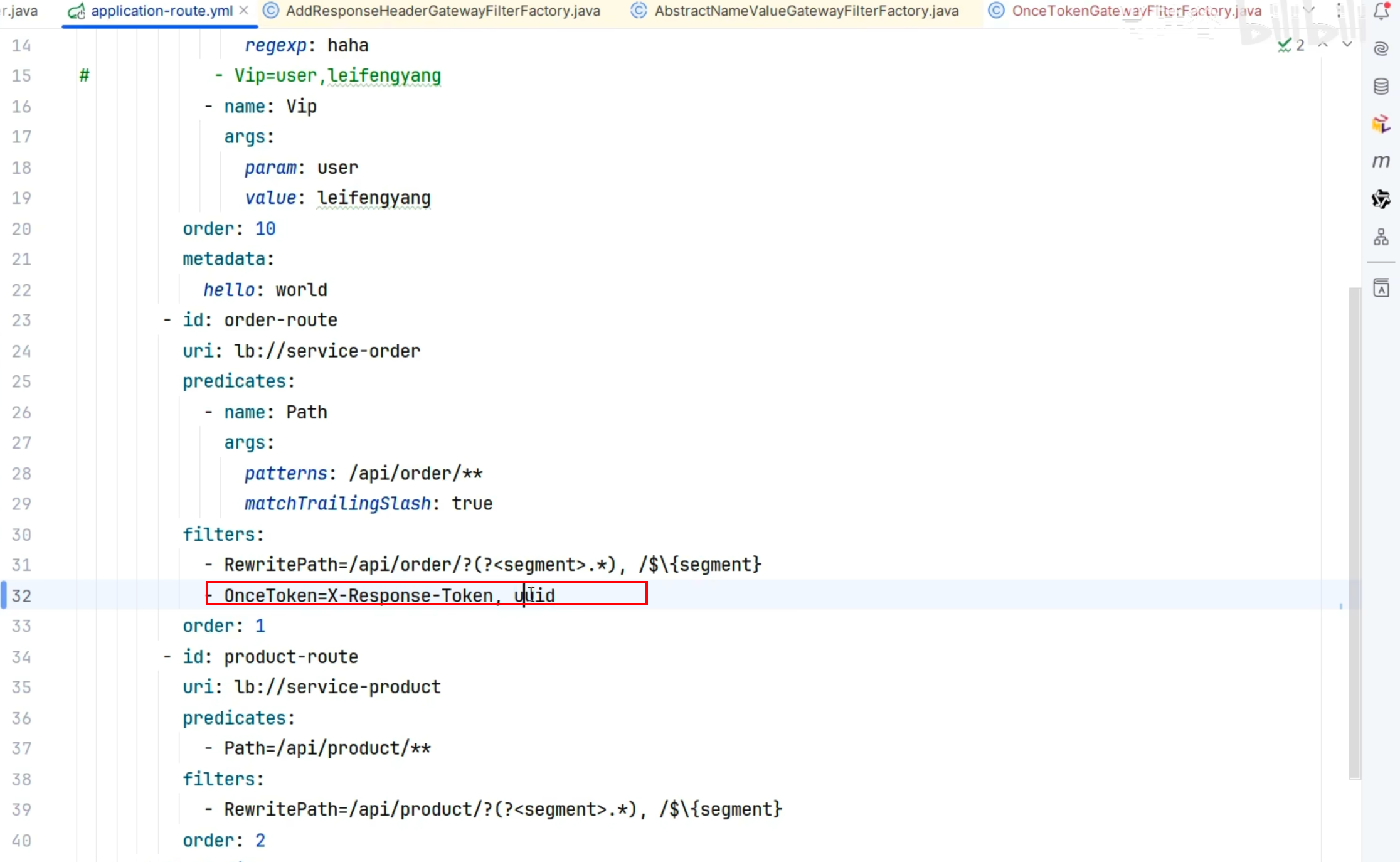Go to next highlighted problem arrow
Screen dimensions: 1400x862
pos(1347,45)
